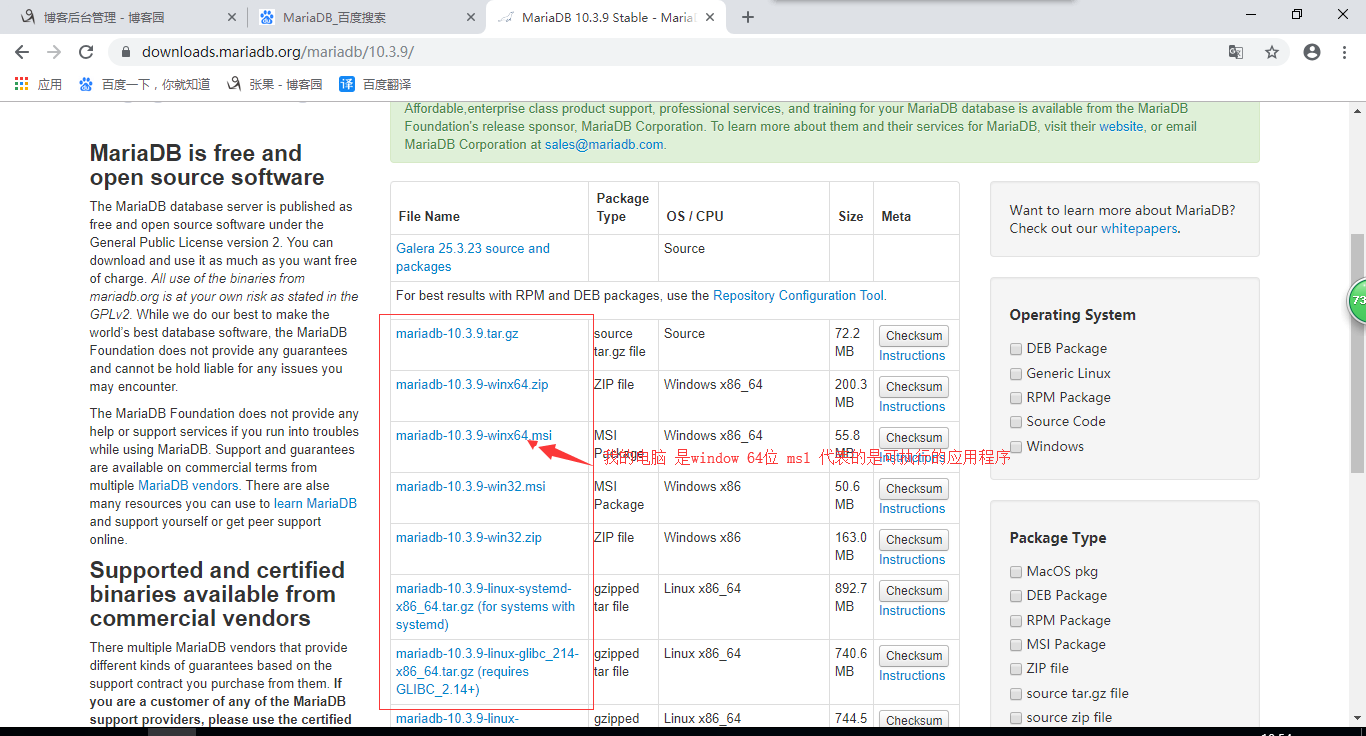Open the Repository Configuration Tool link
1366x736 pixels.
point(798,295)
